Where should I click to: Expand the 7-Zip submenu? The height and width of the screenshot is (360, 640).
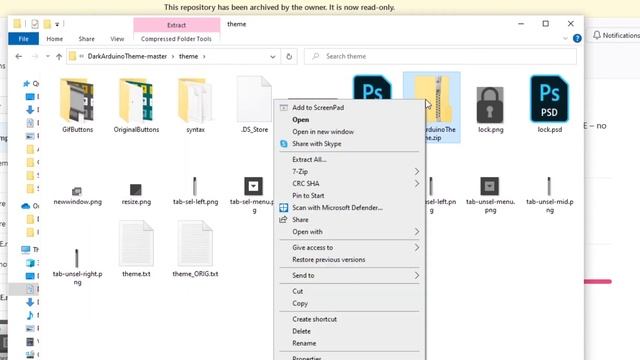349,171
